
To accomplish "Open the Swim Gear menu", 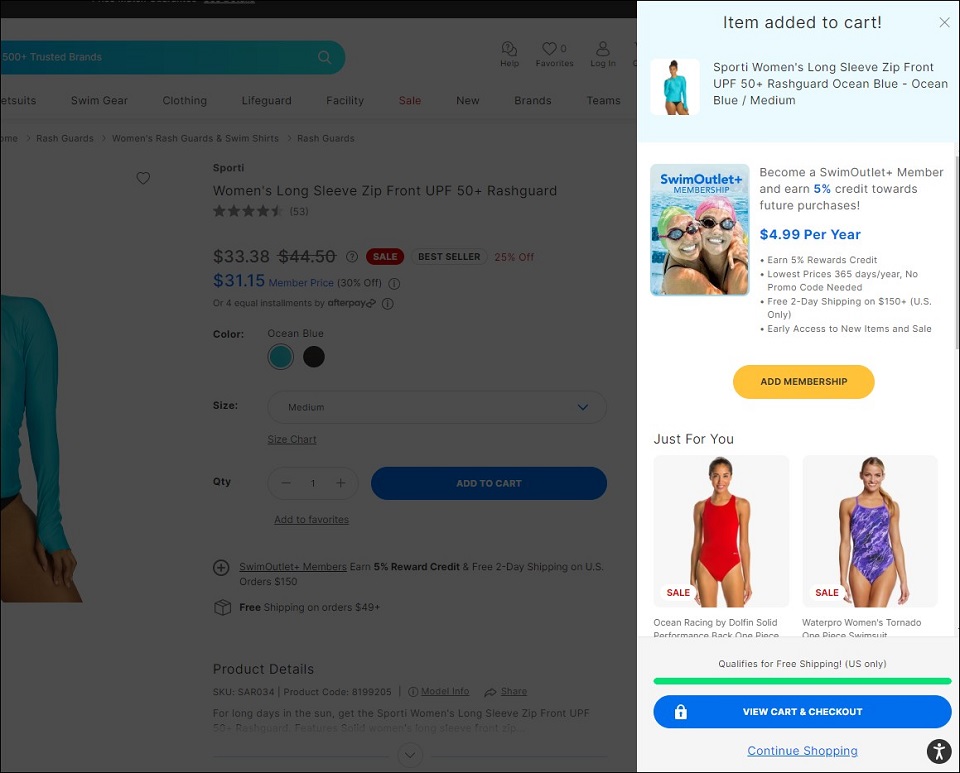I will click(x=99, y=100).
